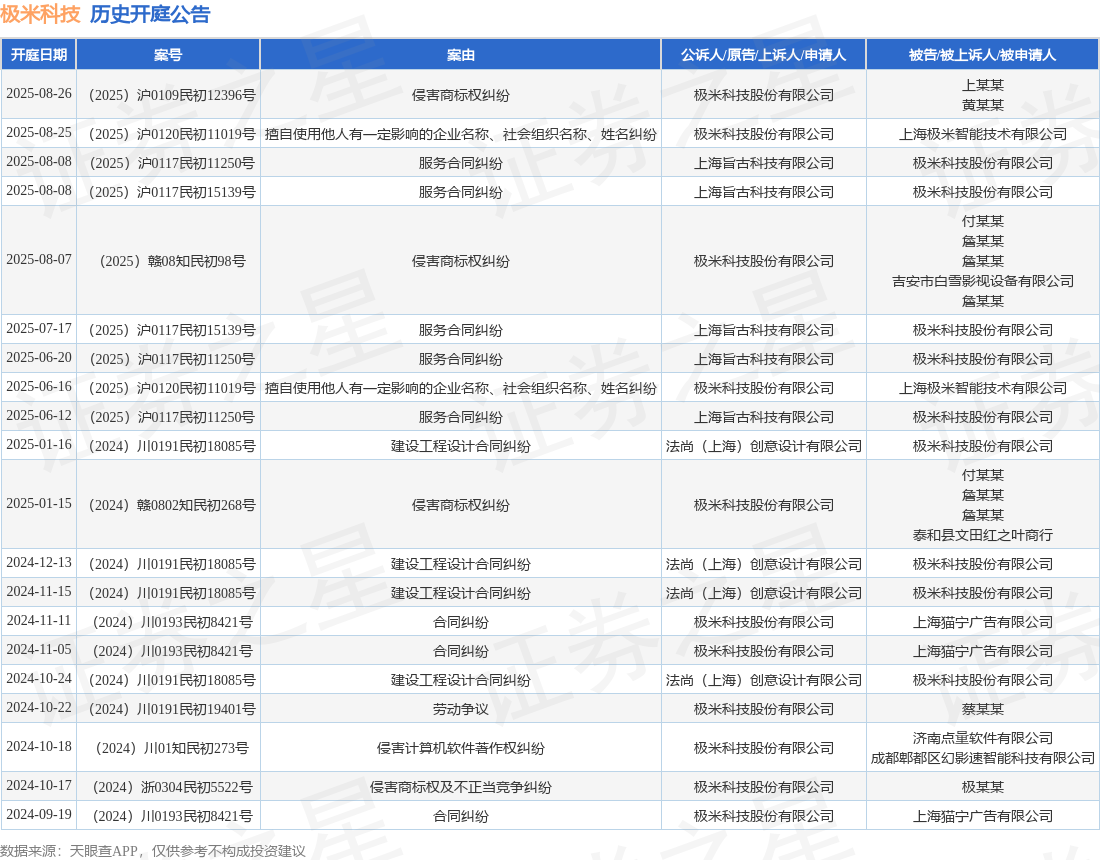Screen dimensions: 1100x860
Task: Select the 案号 column header
Action: [168, 55]
